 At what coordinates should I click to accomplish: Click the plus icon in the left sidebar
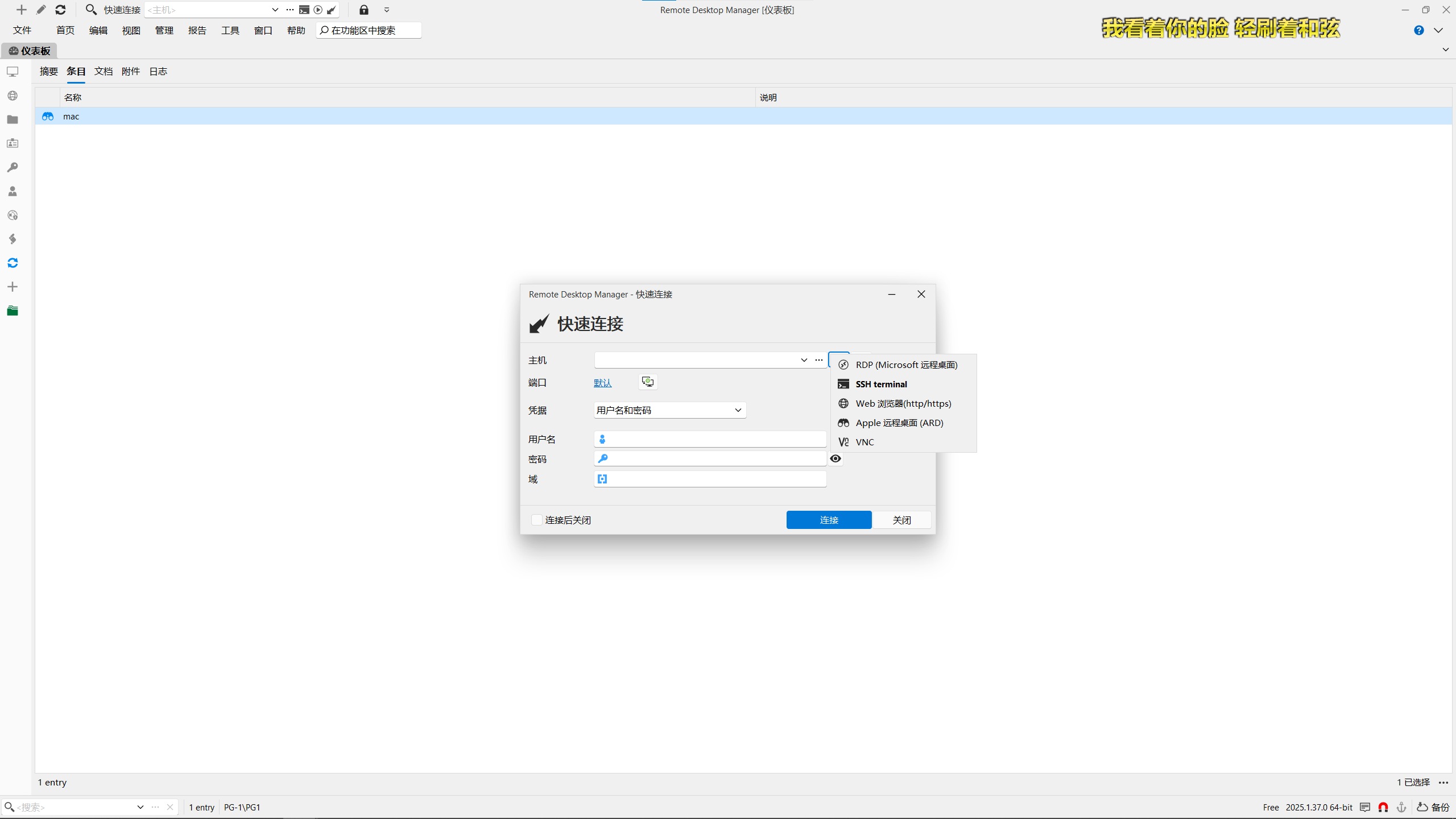(13, 287)
